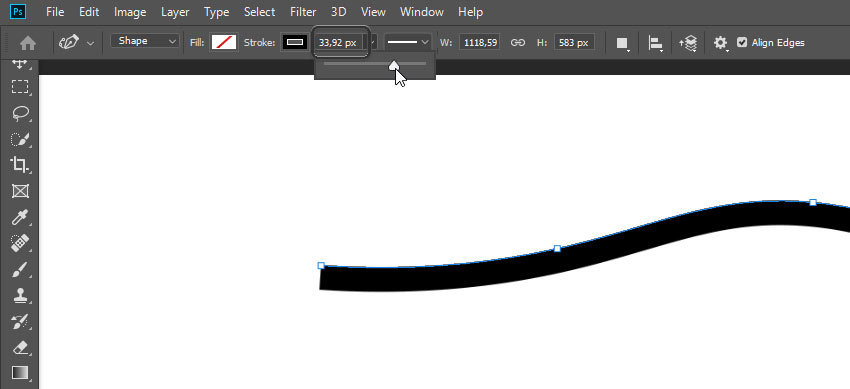This screenshot has width=850, height=389.
Task: Open the path alignment options button
Action: pyautogui.click(x=656, y=43)
